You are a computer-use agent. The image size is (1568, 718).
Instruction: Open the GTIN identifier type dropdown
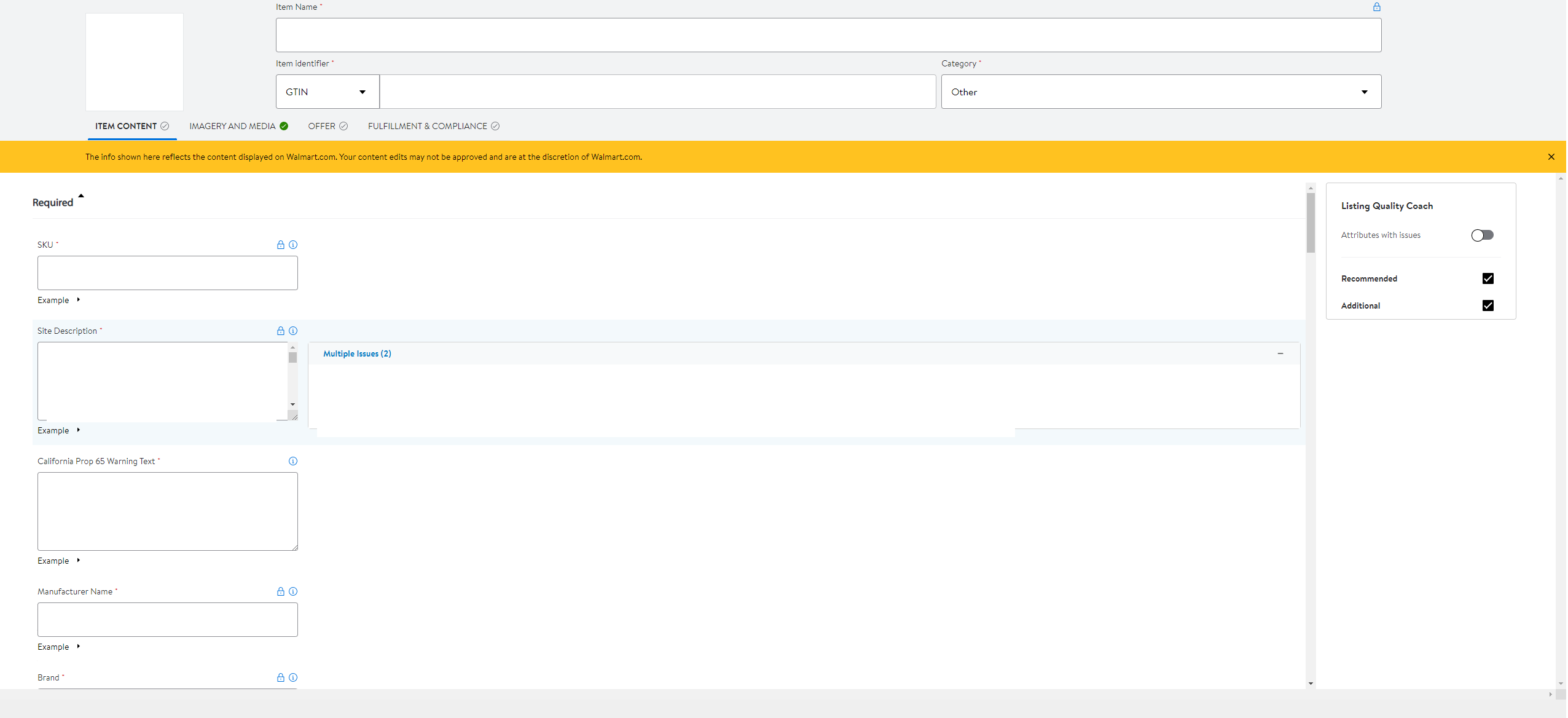[x=327, y=92]
